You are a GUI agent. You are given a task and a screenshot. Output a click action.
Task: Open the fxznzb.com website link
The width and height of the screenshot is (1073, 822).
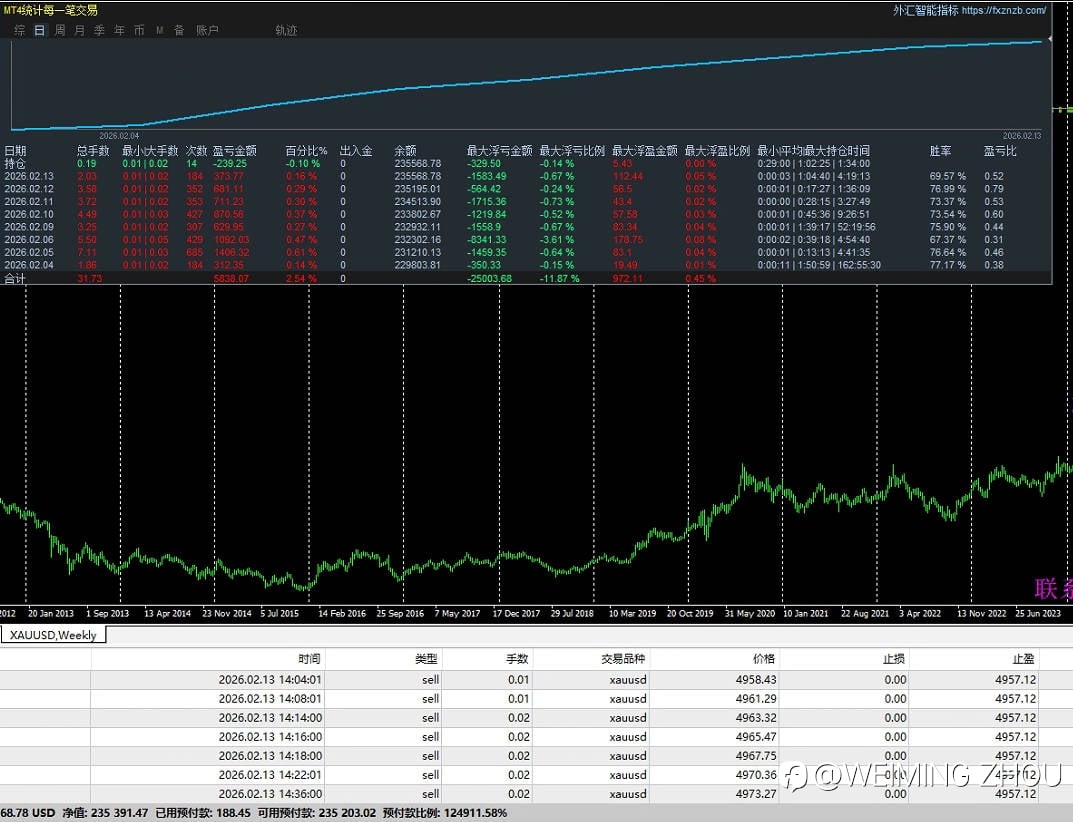[1004, 11]
